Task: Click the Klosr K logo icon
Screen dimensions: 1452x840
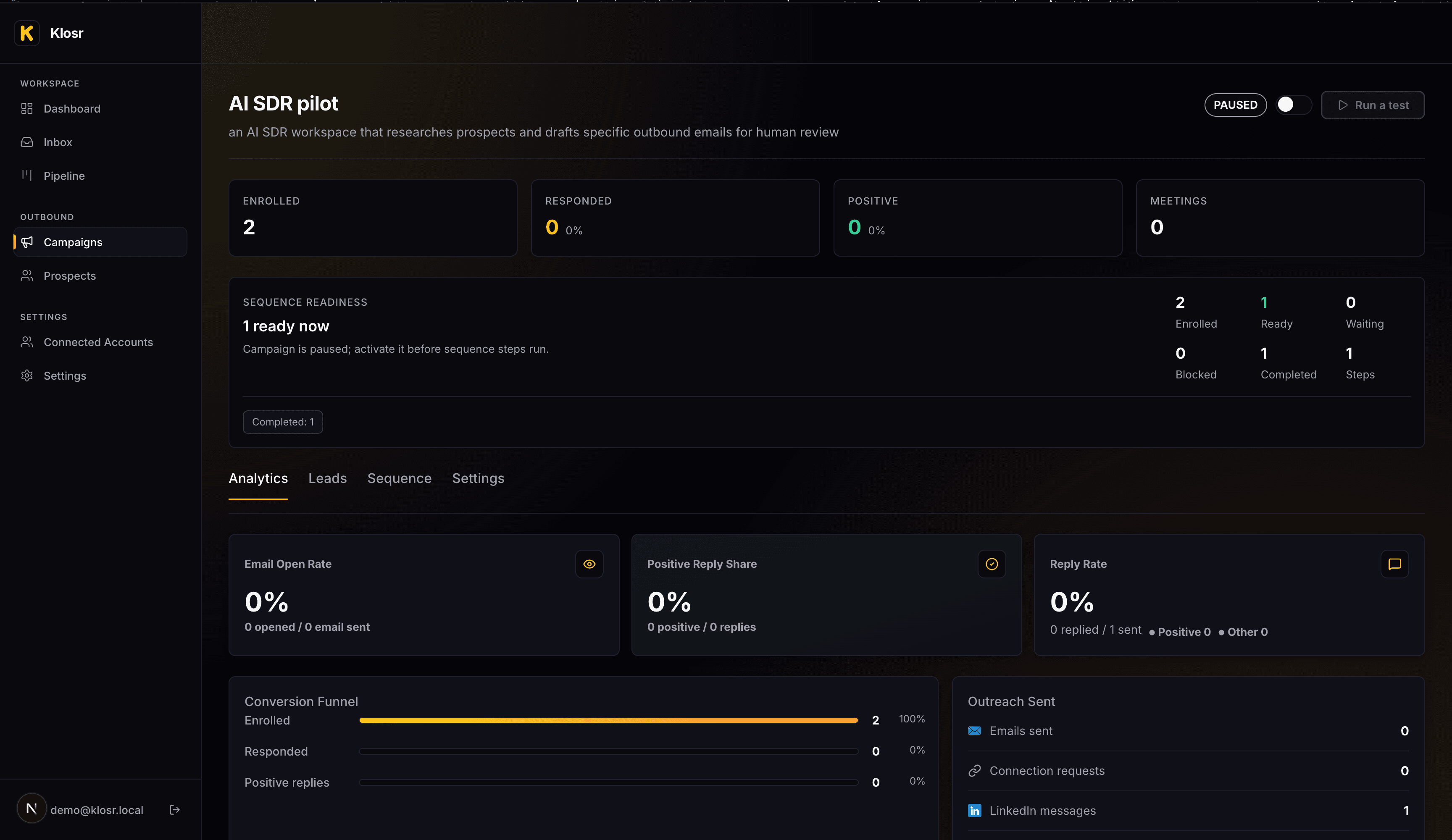Action: tap(26, 33)
